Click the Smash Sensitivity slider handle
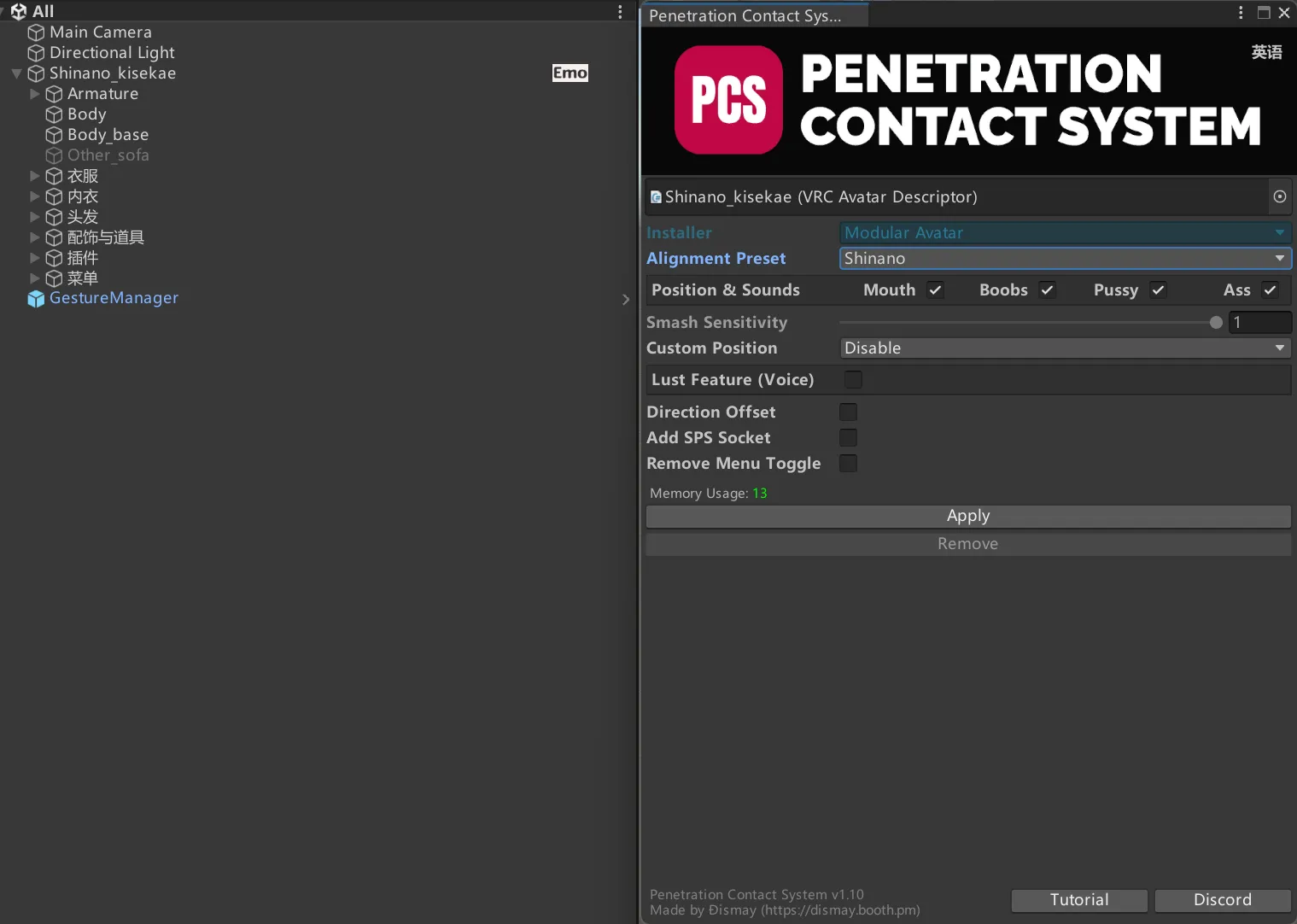The width and height of the screenshot is (1297, 924). click(x=1216, y=323)
